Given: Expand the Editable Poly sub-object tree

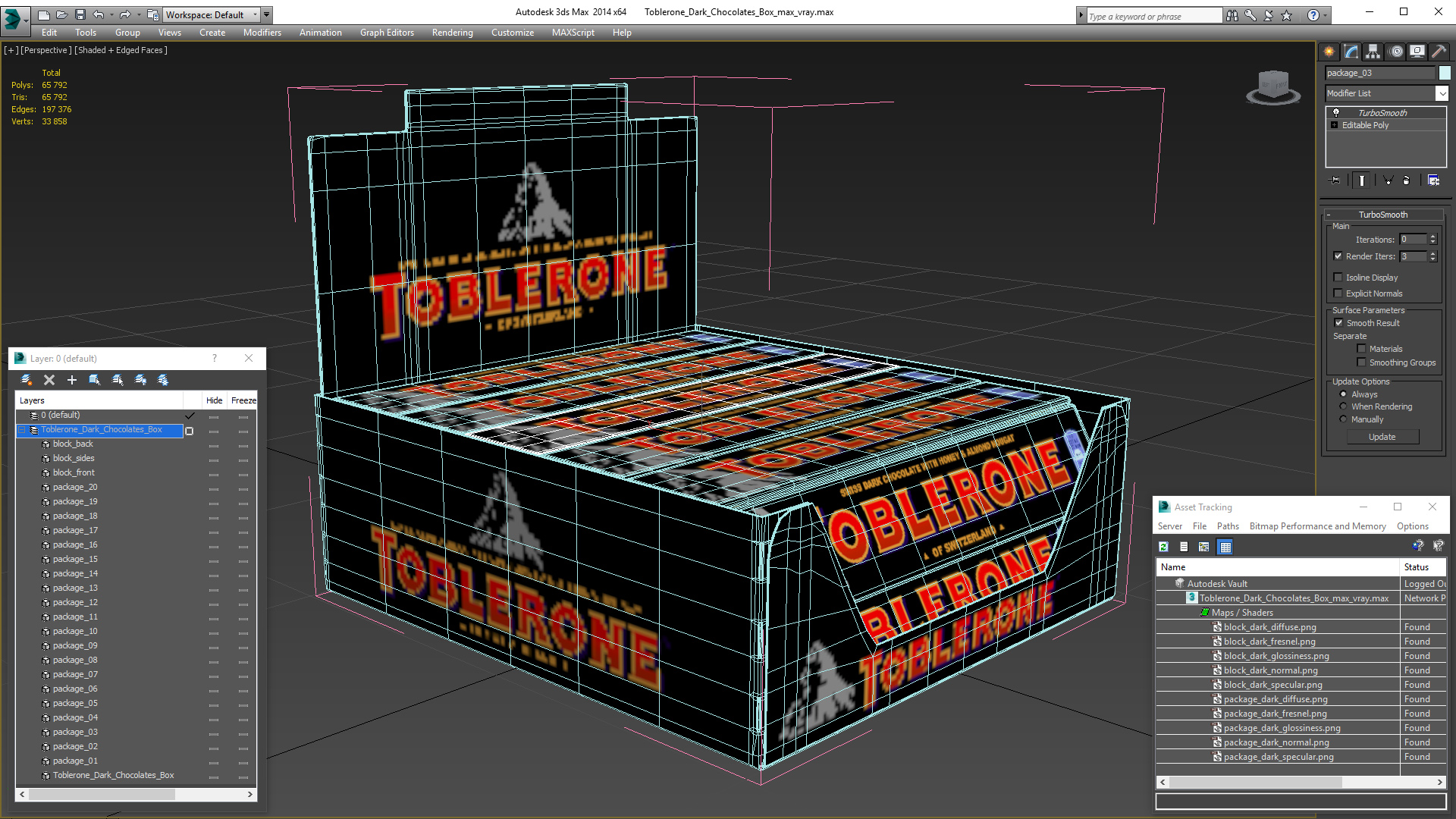Looking at the screenshot, I should (x=1335, y=125).
